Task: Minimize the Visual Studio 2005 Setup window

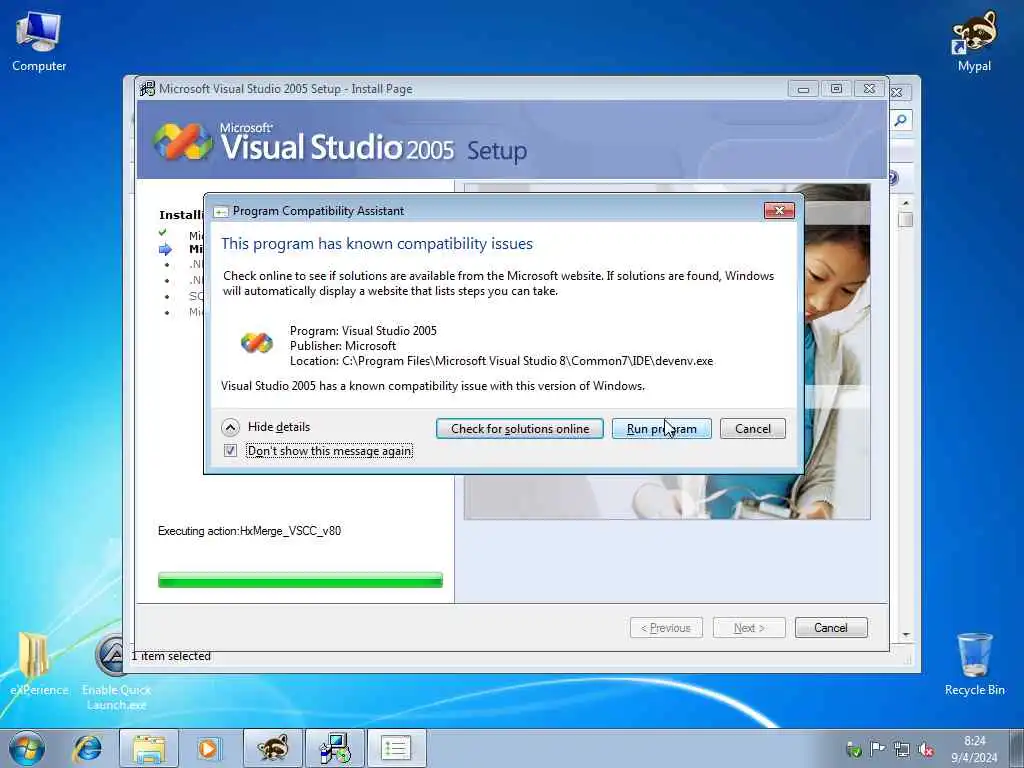Action: click(803, 89)
